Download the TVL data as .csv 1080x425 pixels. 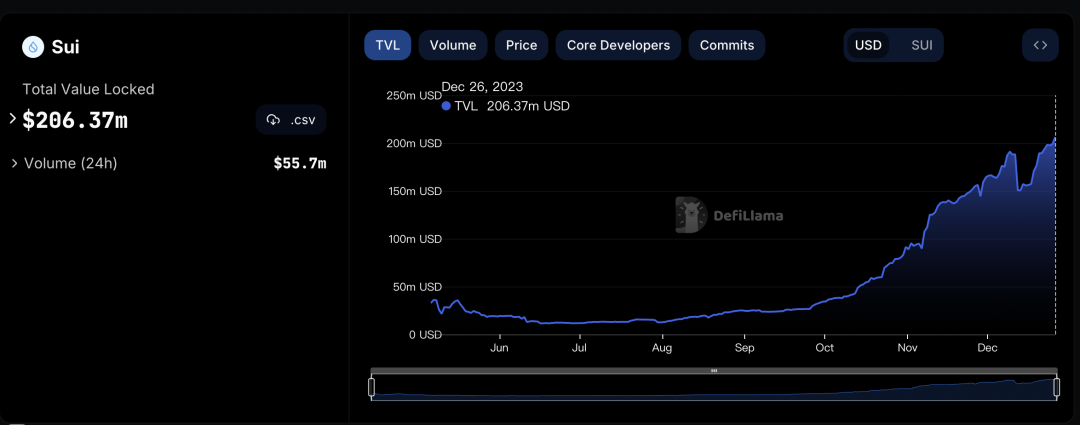tap(291, 120)
